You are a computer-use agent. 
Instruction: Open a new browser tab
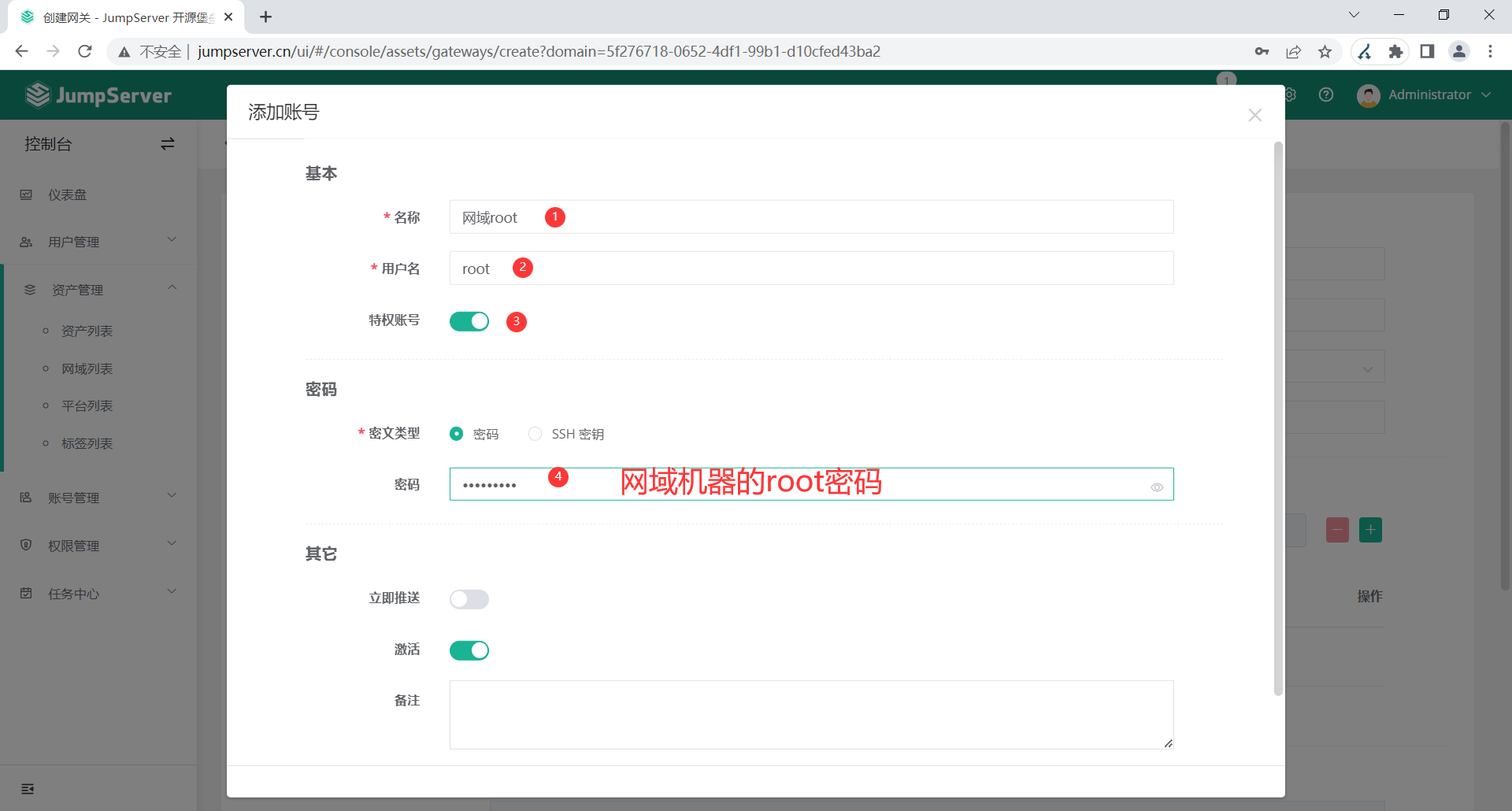266,17
